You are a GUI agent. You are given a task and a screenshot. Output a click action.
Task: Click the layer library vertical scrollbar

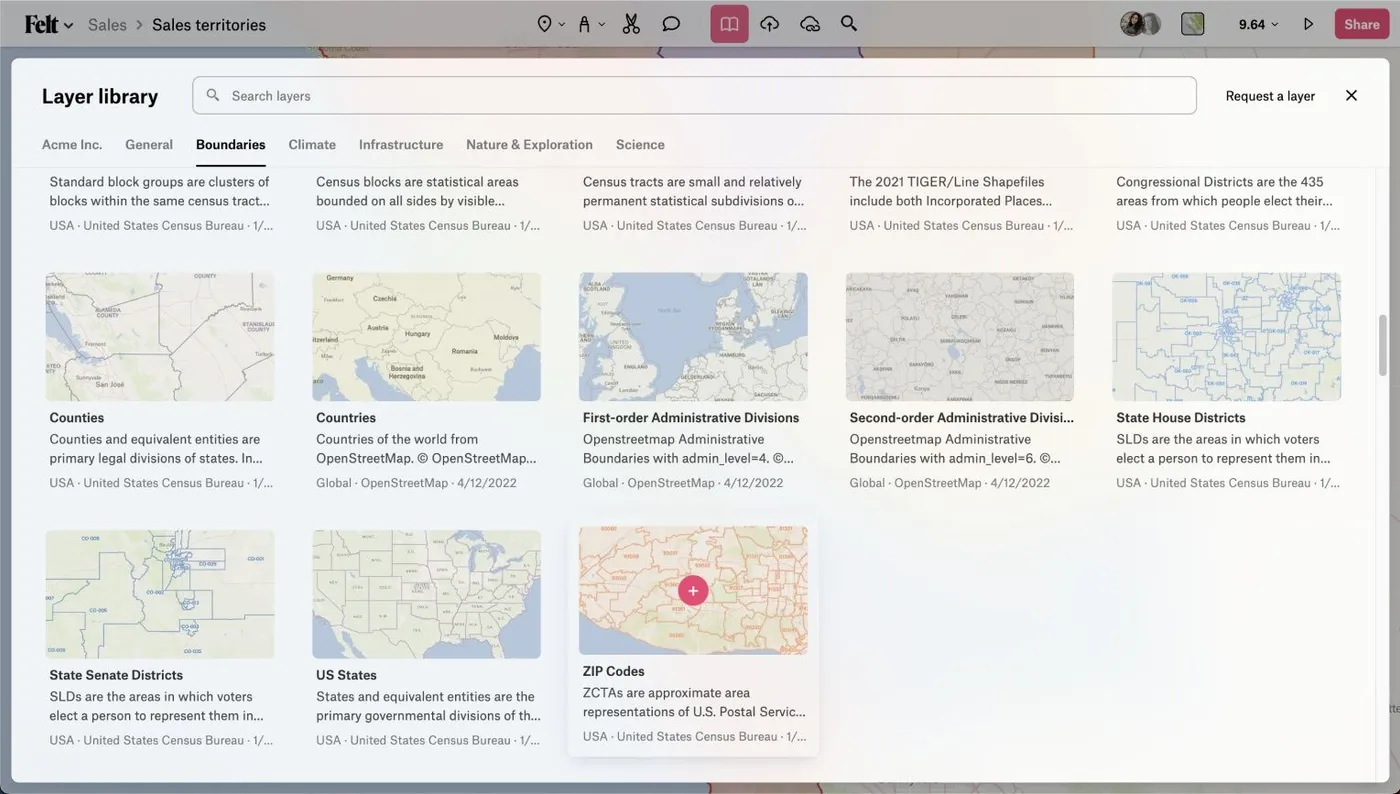coord(1383,345)
